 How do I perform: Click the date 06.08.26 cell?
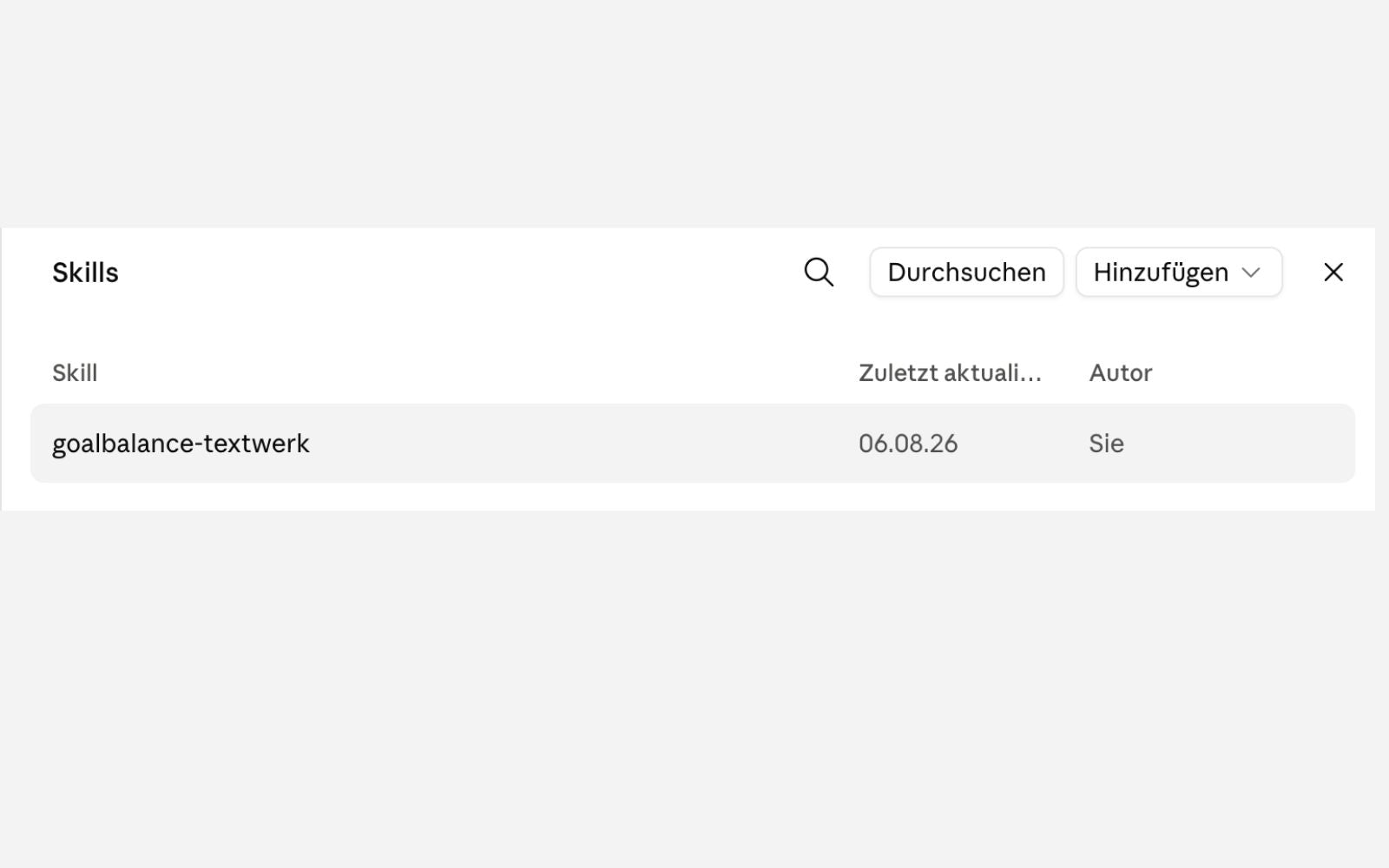908,444
